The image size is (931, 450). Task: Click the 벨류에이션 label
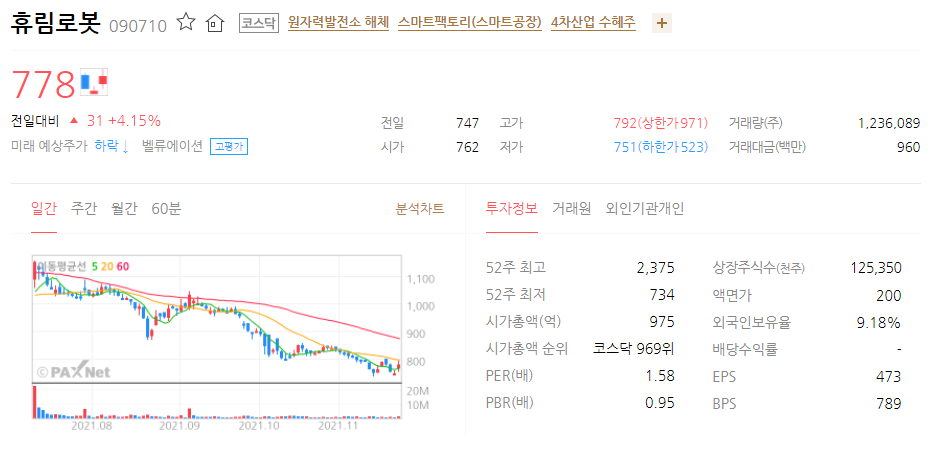[172, 146]
